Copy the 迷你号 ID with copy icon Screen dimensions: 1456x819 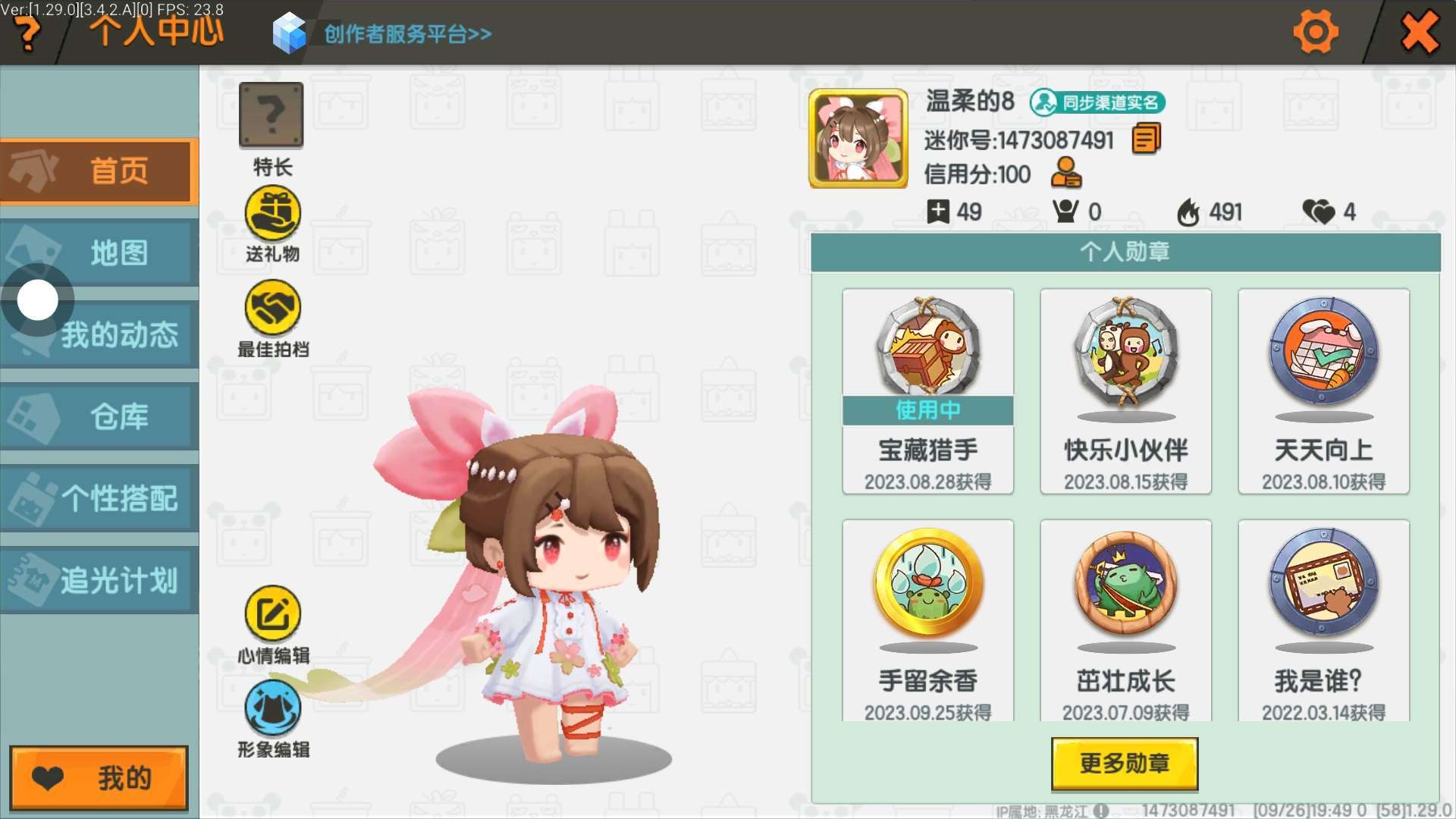[x=1146, y=140]
